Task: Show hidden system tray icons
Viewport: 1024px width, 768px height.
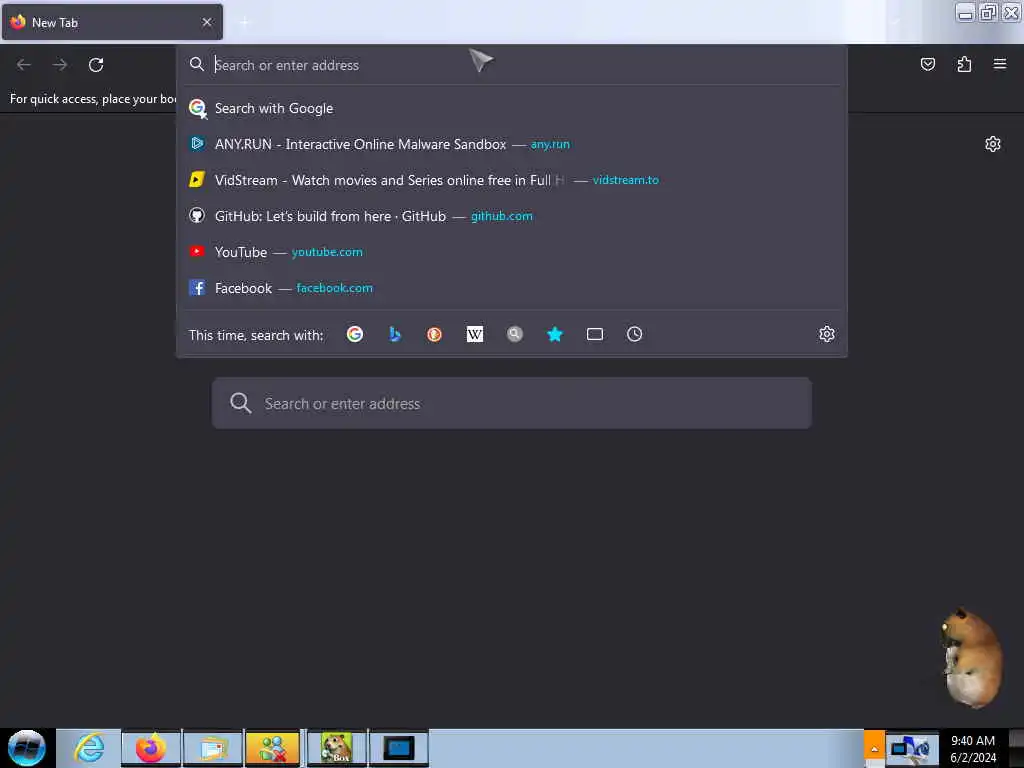Action: 874,748
